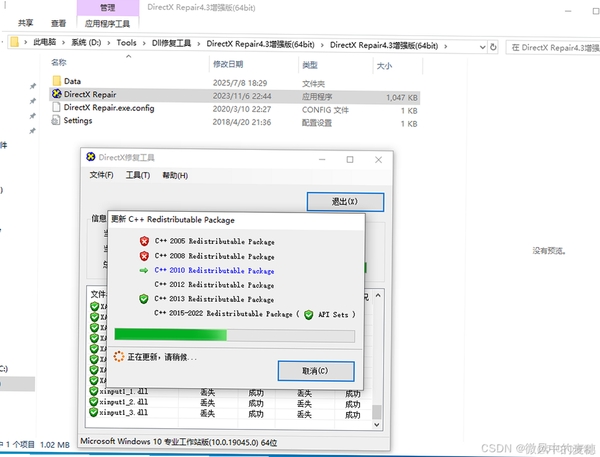Click the 2023/11/6 22:44 date cell
This screenshot has width=600, height=457.
tap(242, 96)
